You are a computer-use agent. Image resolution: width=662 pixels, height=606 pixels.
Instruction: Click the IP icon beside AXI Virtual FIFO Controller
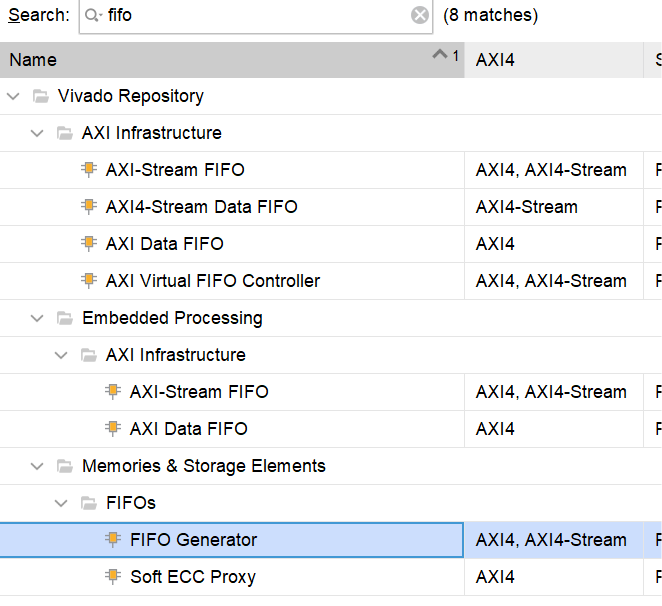[89, 280]
